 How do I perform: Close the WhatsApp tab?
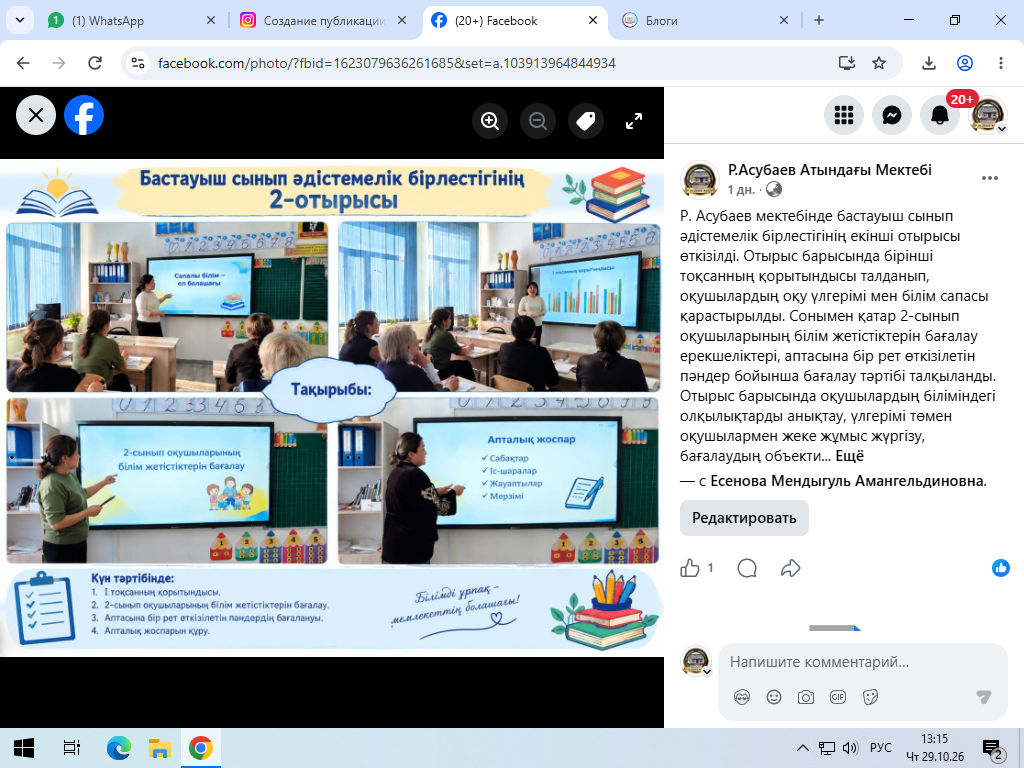211,20
